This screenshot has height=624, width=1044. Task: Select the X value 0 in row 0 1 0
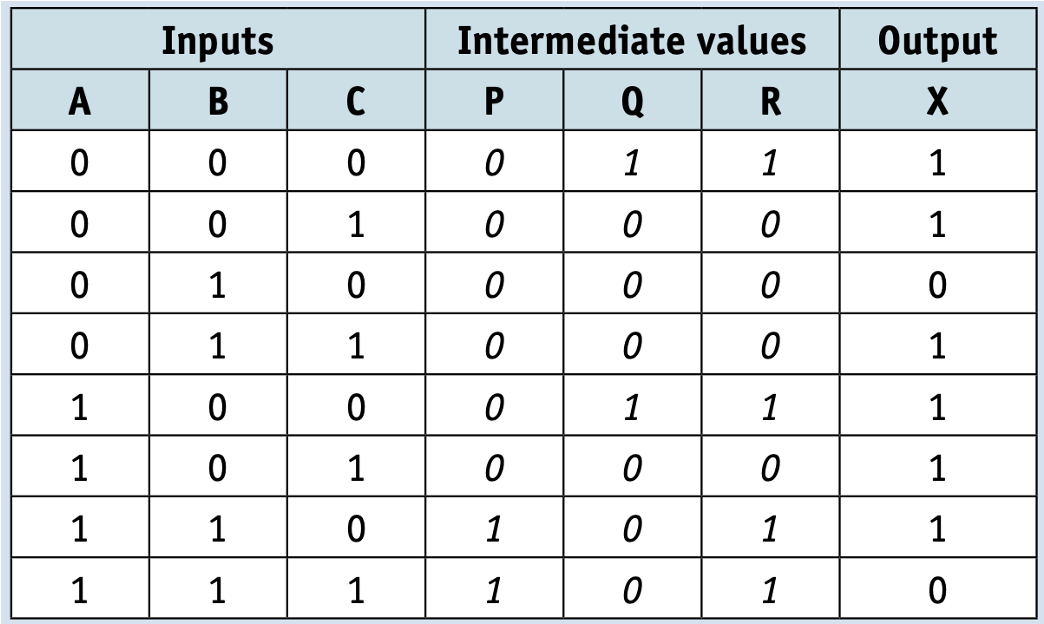pos(937,283)
